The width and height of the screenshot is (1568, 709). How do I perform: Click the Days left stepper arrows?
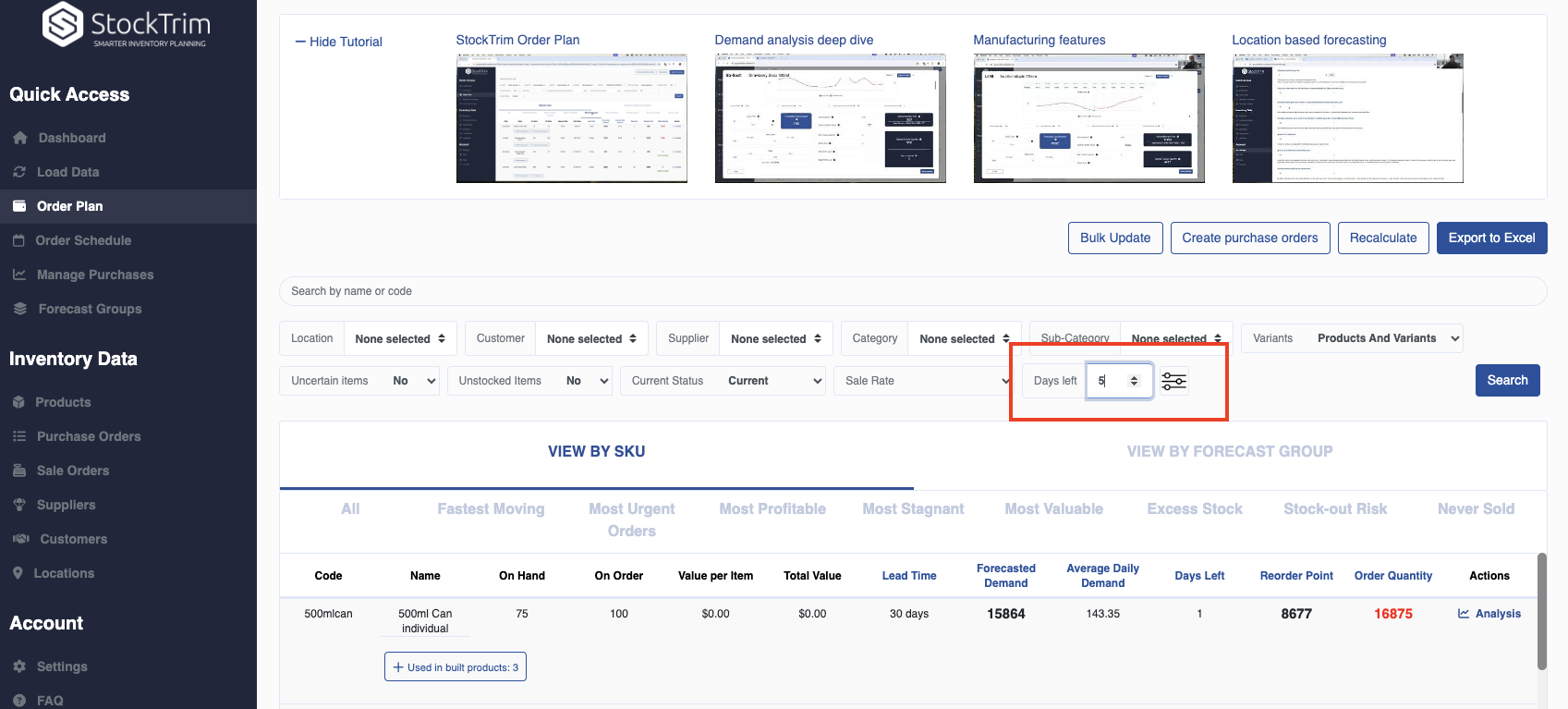pyautogui.click(x=1135, y=381)
